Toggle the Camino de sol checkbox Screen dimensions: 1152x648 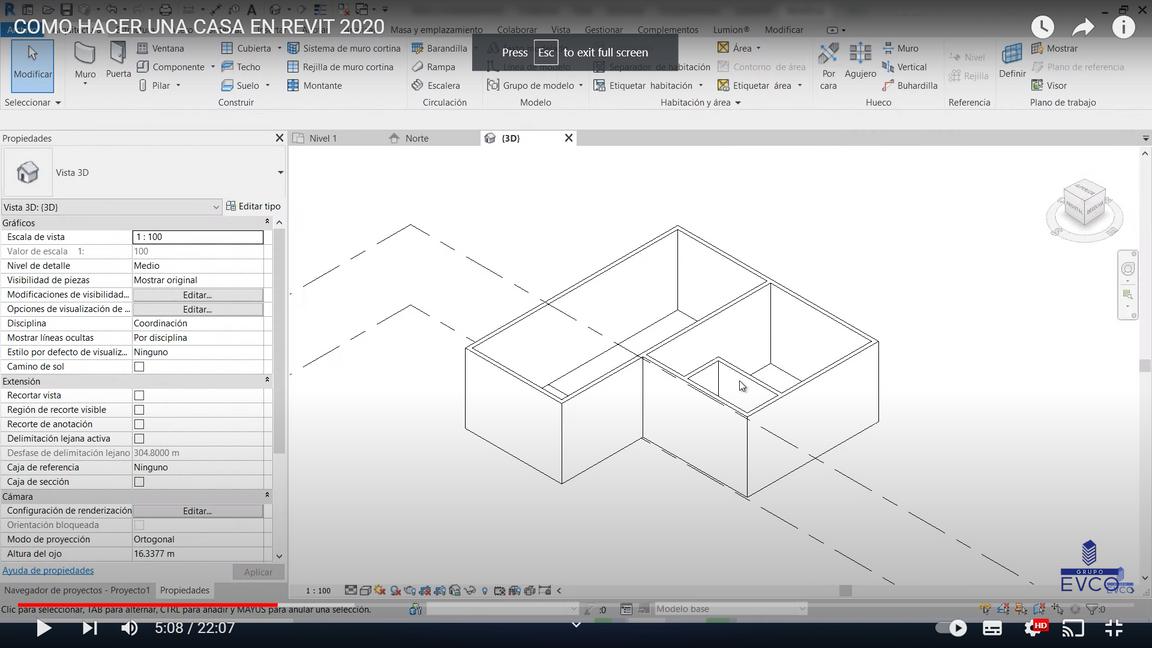[x=139, y=367]
